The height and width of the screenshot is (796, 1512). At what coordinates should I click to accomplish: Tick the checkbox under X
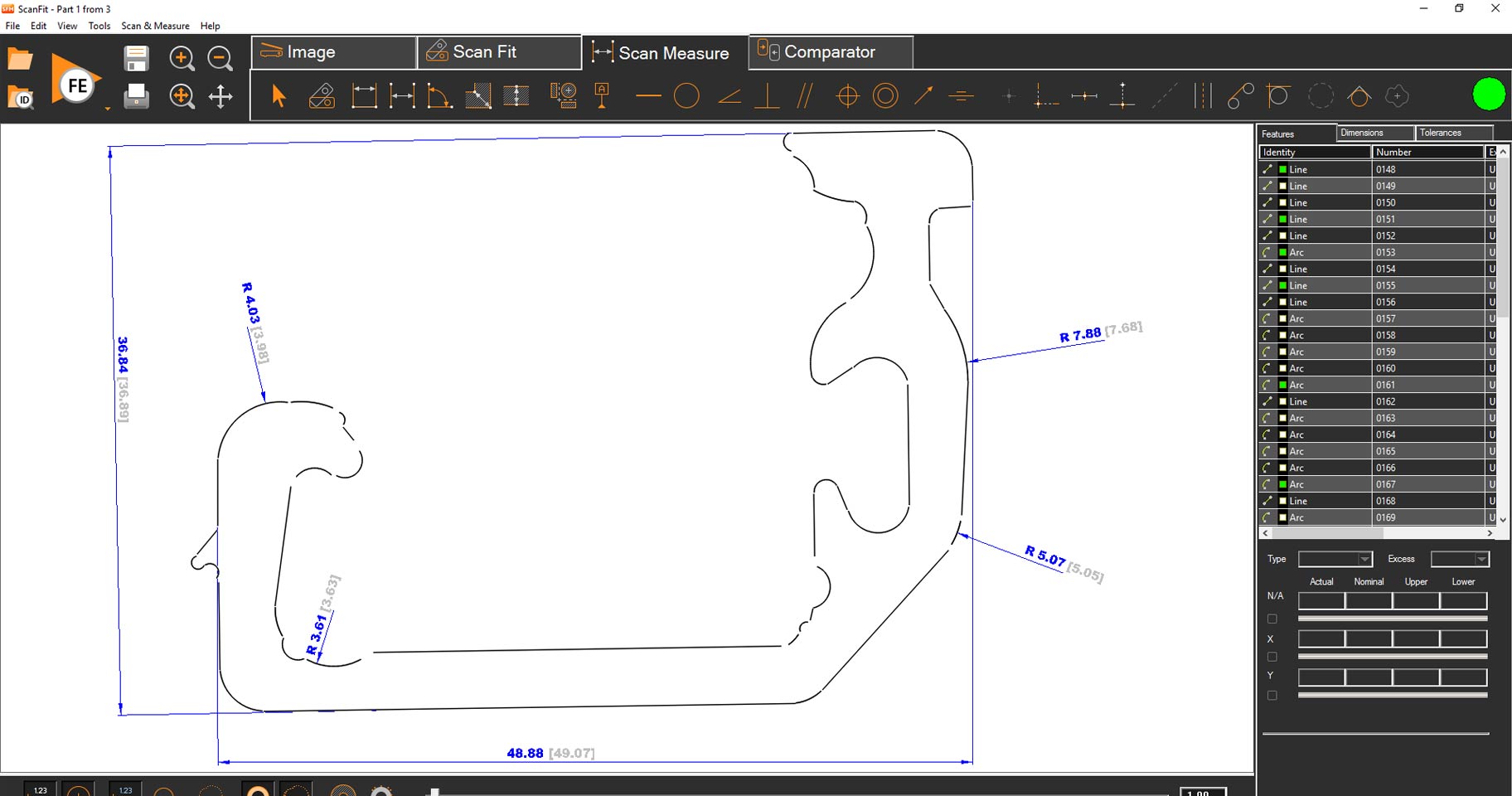click(1272, 657)
